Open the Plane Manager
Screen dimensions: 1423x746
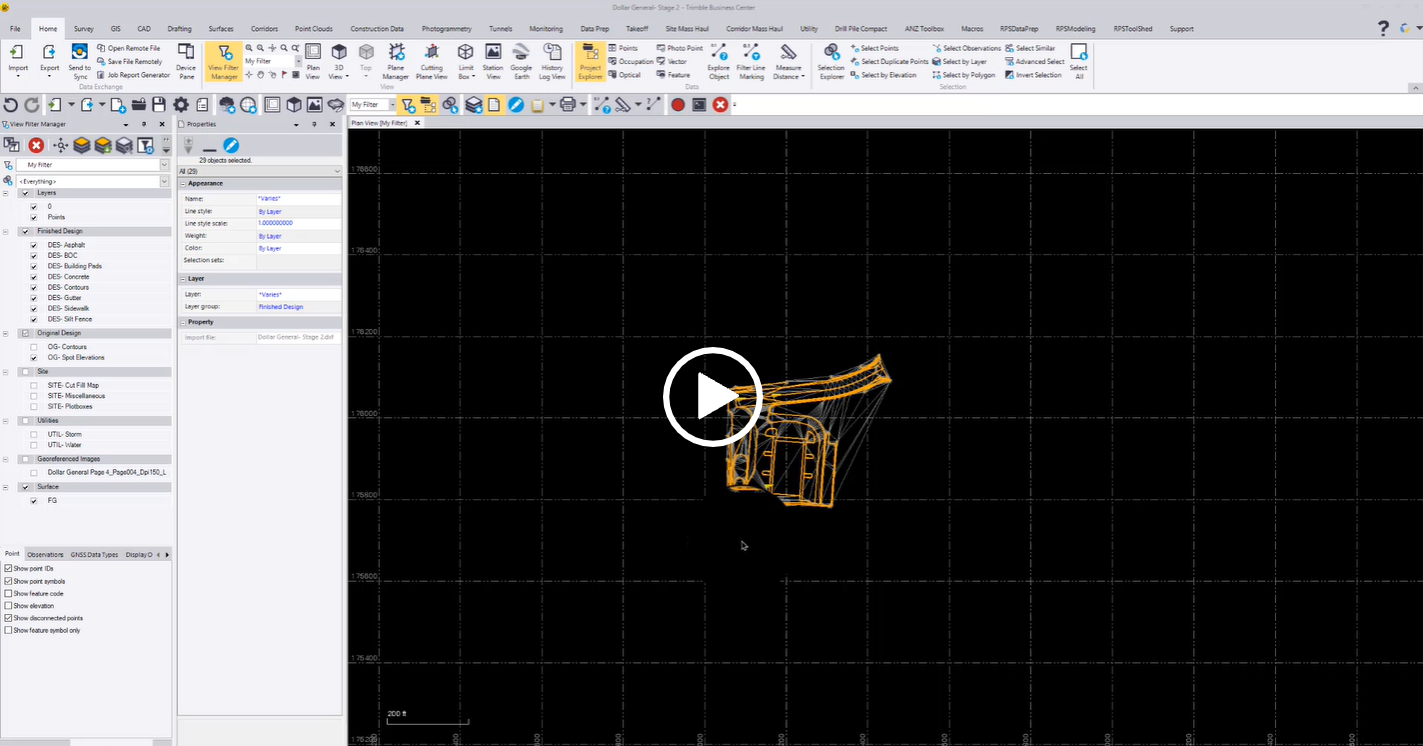point(396,61)
